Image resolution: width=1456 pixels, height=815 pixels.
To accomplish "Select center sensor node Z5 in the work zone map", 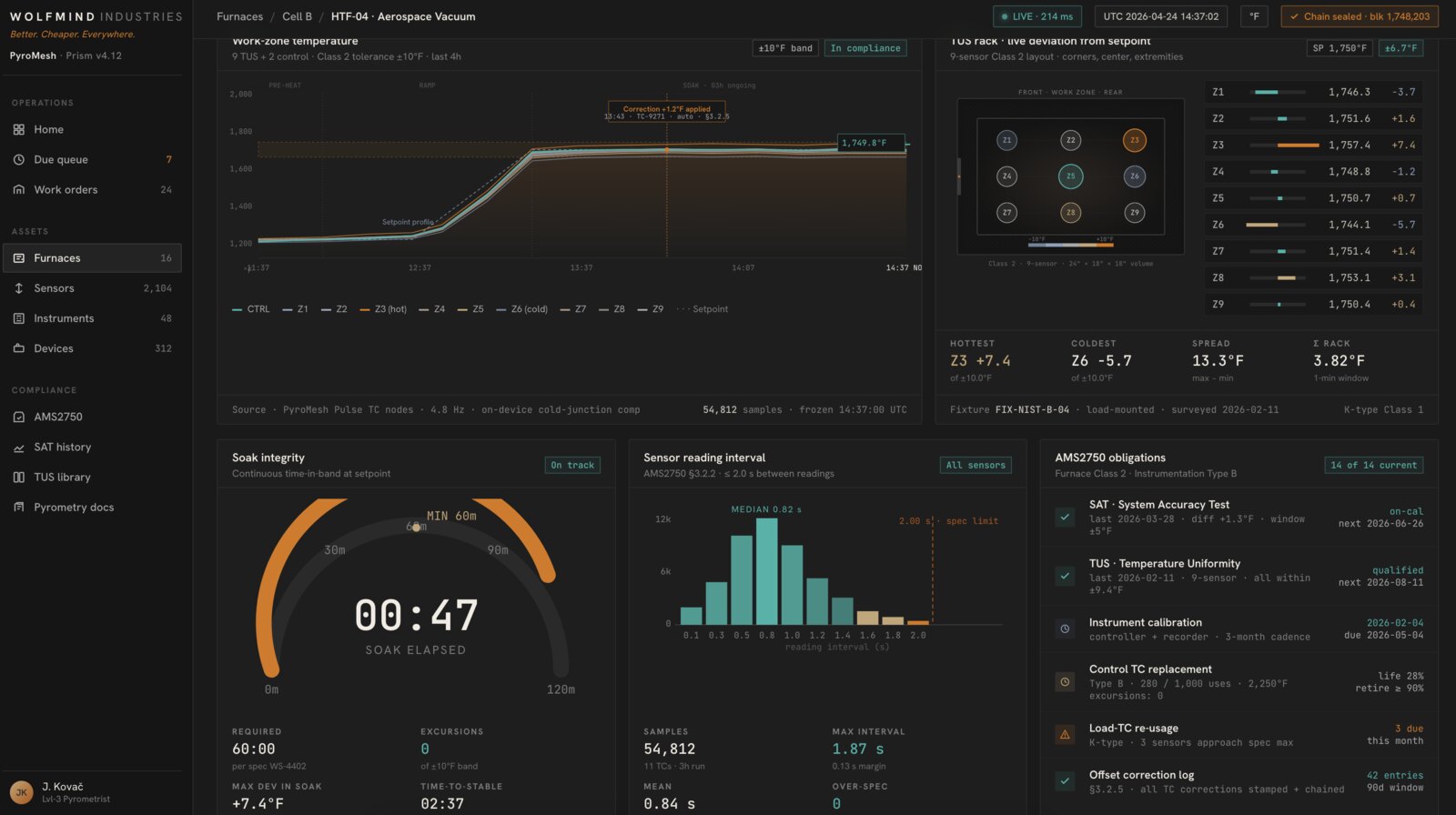I will pyautogui.click(x=1070, y=176).
